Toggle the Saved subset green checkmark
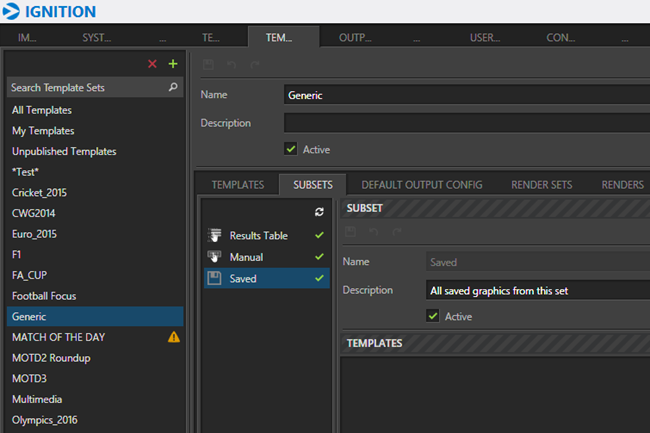The width and height of the screenshot is (650, 433). (319, 278)
